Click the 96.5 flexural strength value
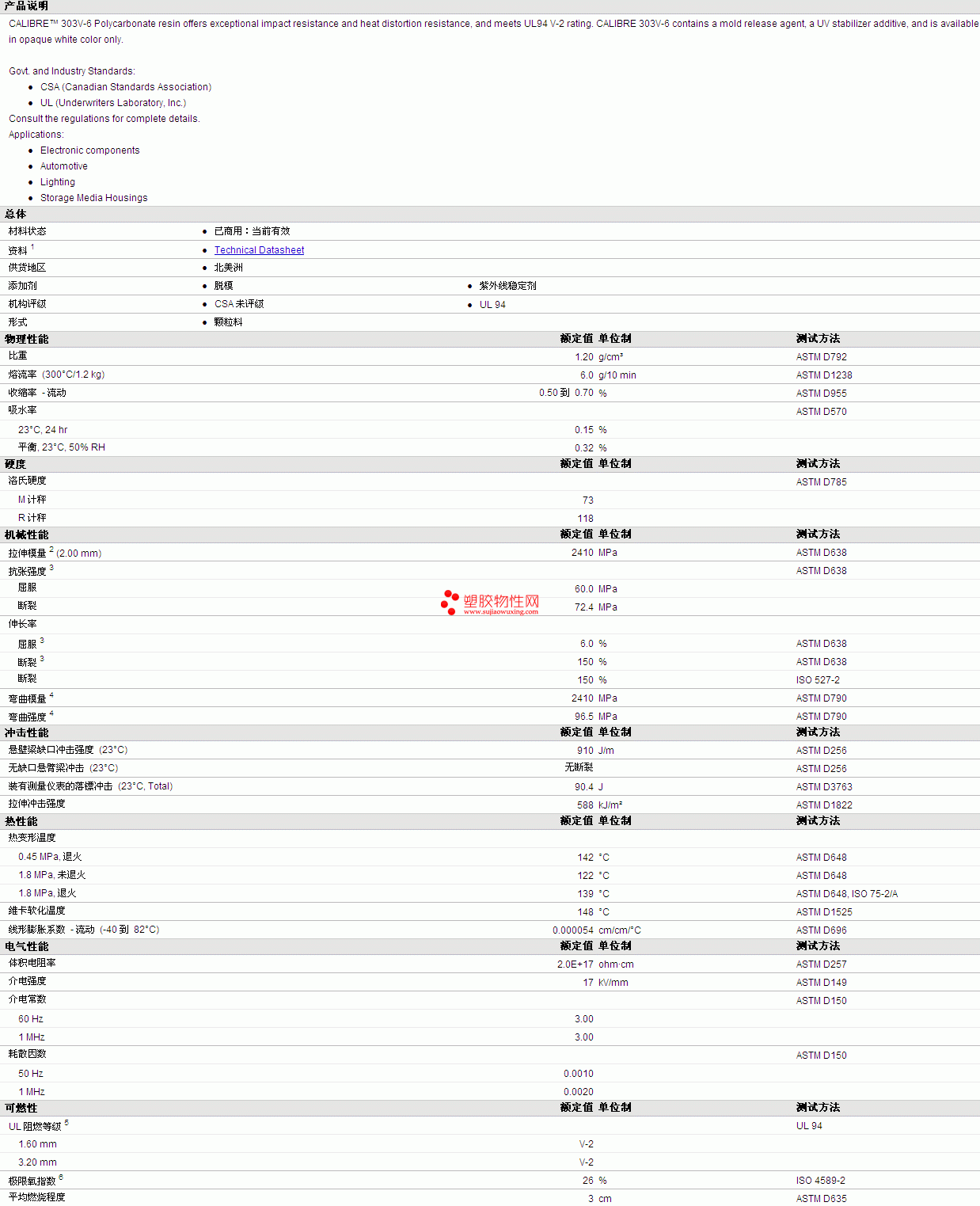 coord(584,717)
